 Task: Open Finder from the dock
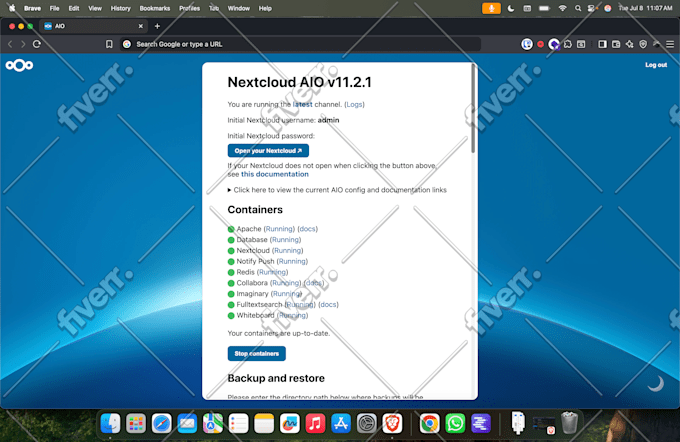click(x=111, y=423)
